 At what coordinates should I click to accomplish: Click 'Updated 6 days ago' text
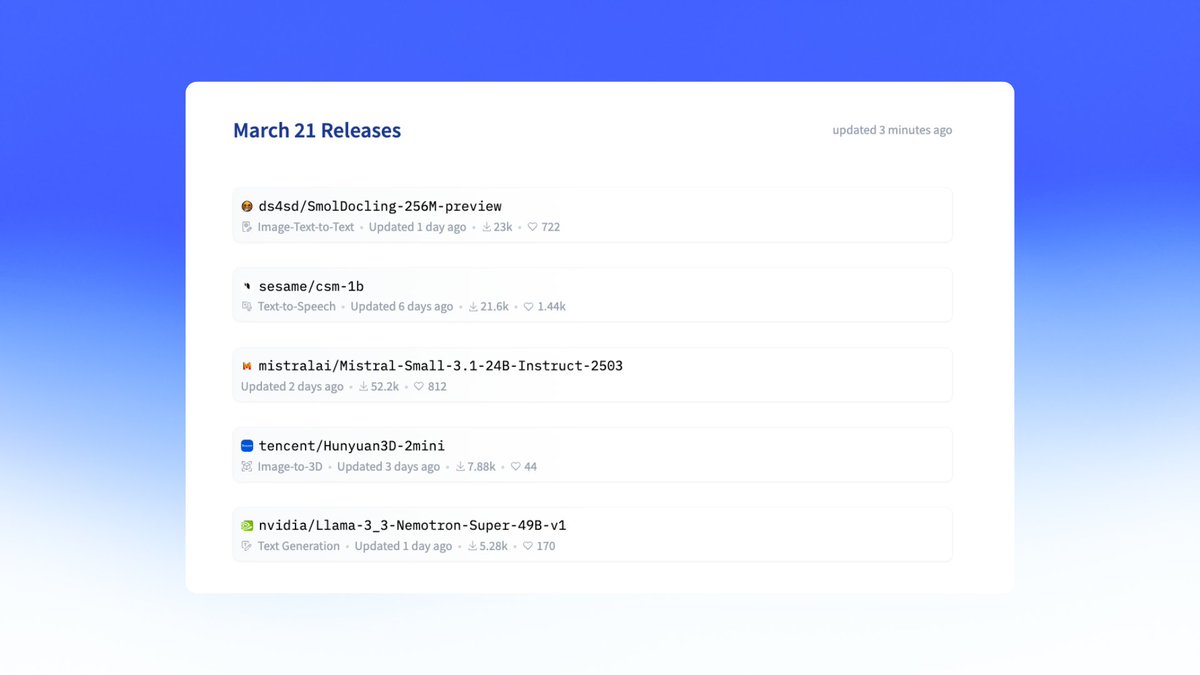pos(402,307)
